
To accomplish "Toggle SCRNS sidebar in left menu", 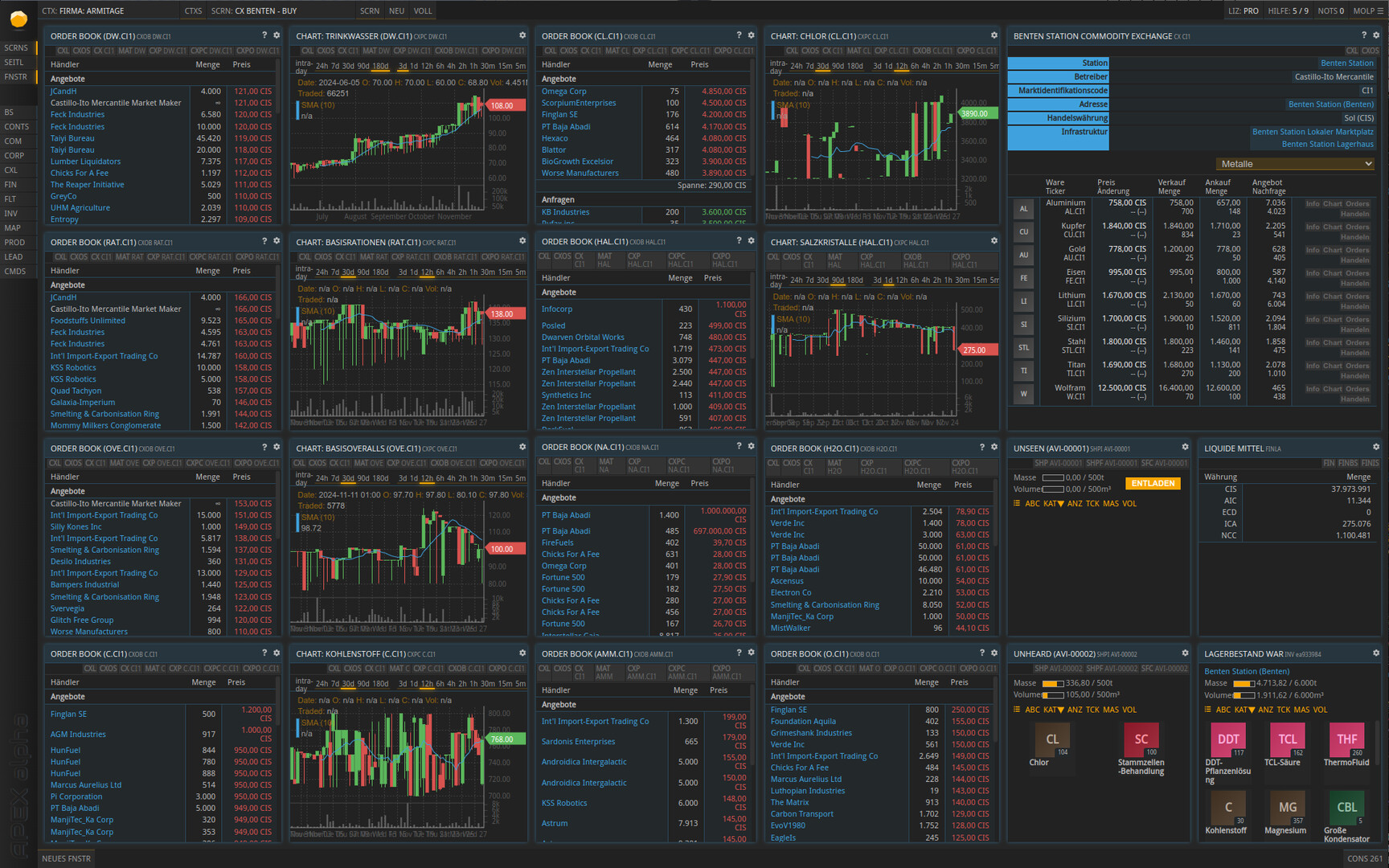I will pos(16,47).
